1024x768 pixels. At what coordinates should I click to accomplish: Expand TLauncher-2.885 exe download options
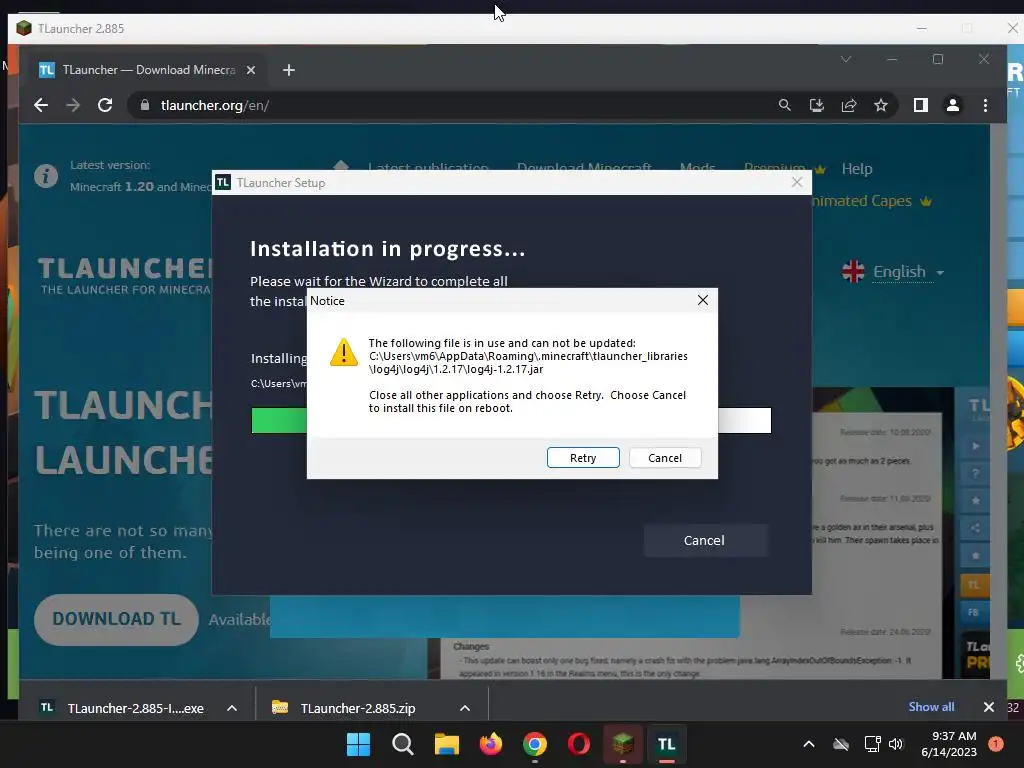(x=232, y=708)
